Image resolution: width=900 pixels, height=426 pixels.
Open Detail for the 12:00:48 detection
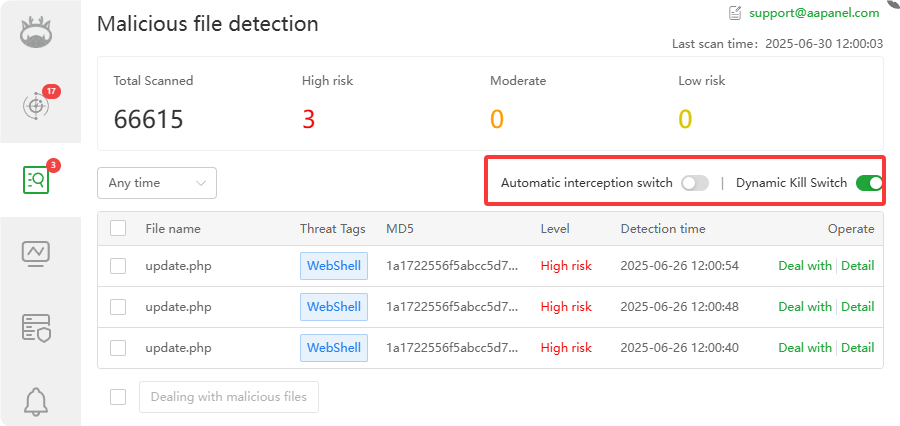click(857, 306)
